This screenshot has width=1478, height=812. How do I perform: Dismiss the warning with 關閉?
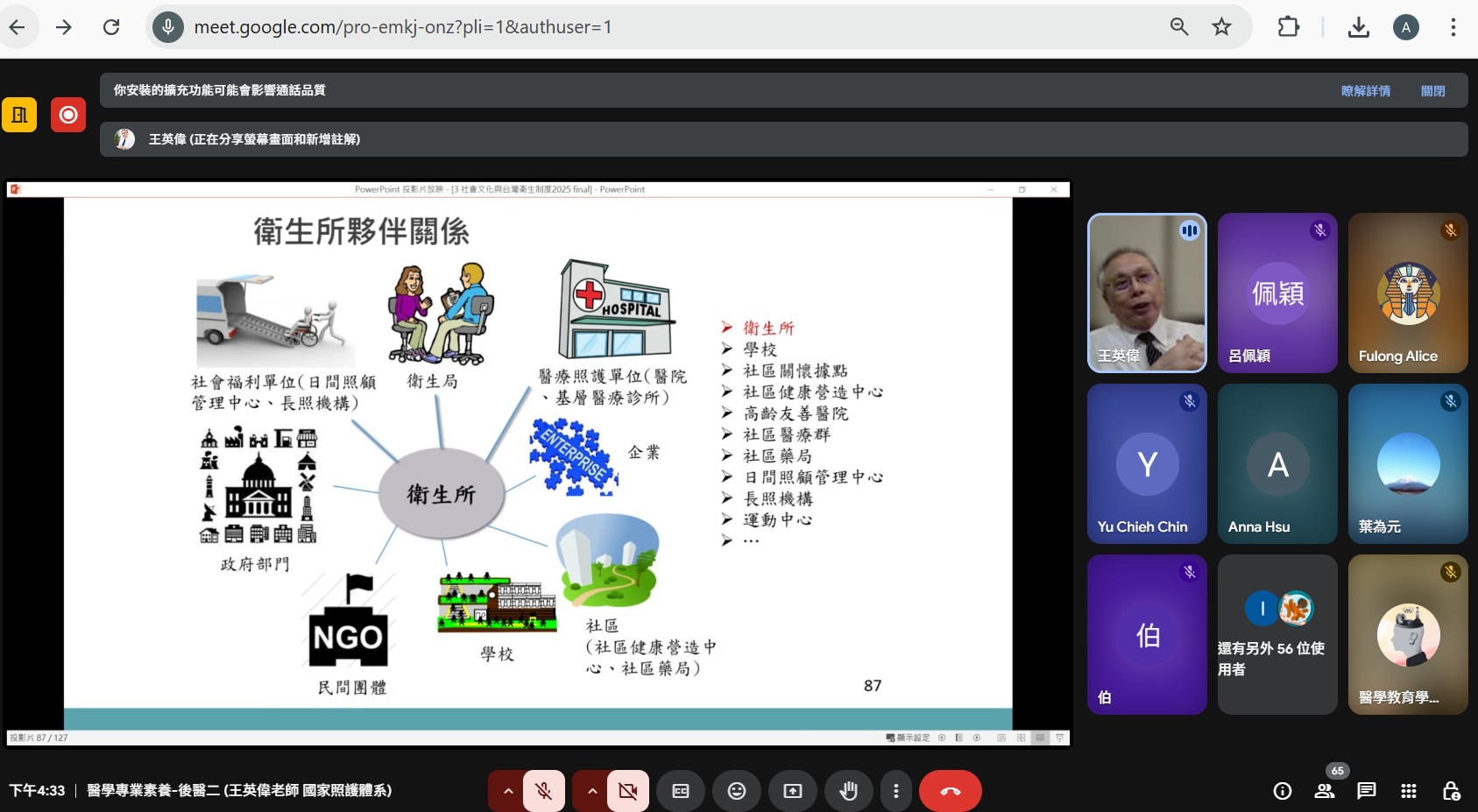click(x=1432, y=91)
